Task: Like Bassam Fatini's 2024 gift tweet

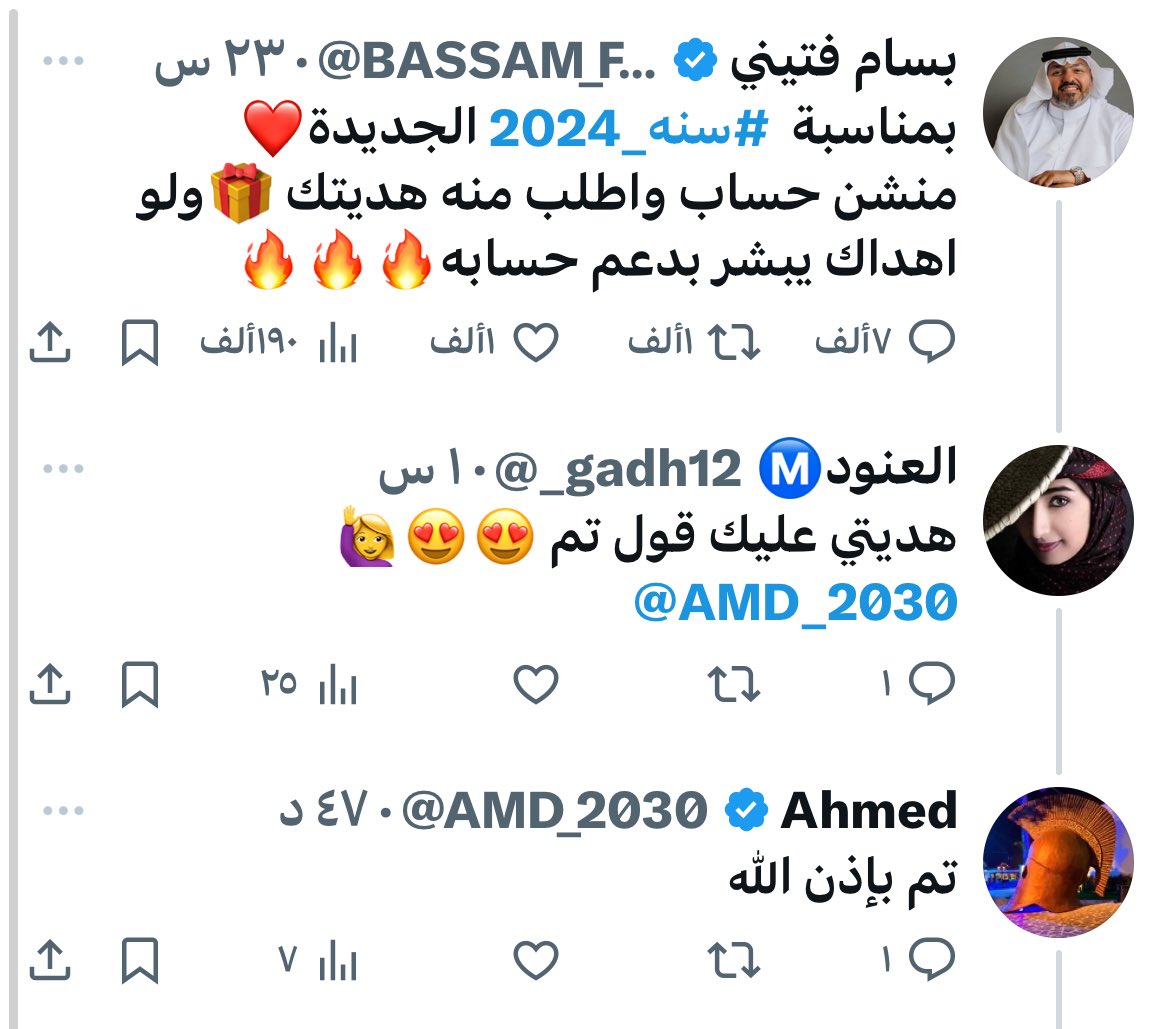Action: tap(536, 343)
